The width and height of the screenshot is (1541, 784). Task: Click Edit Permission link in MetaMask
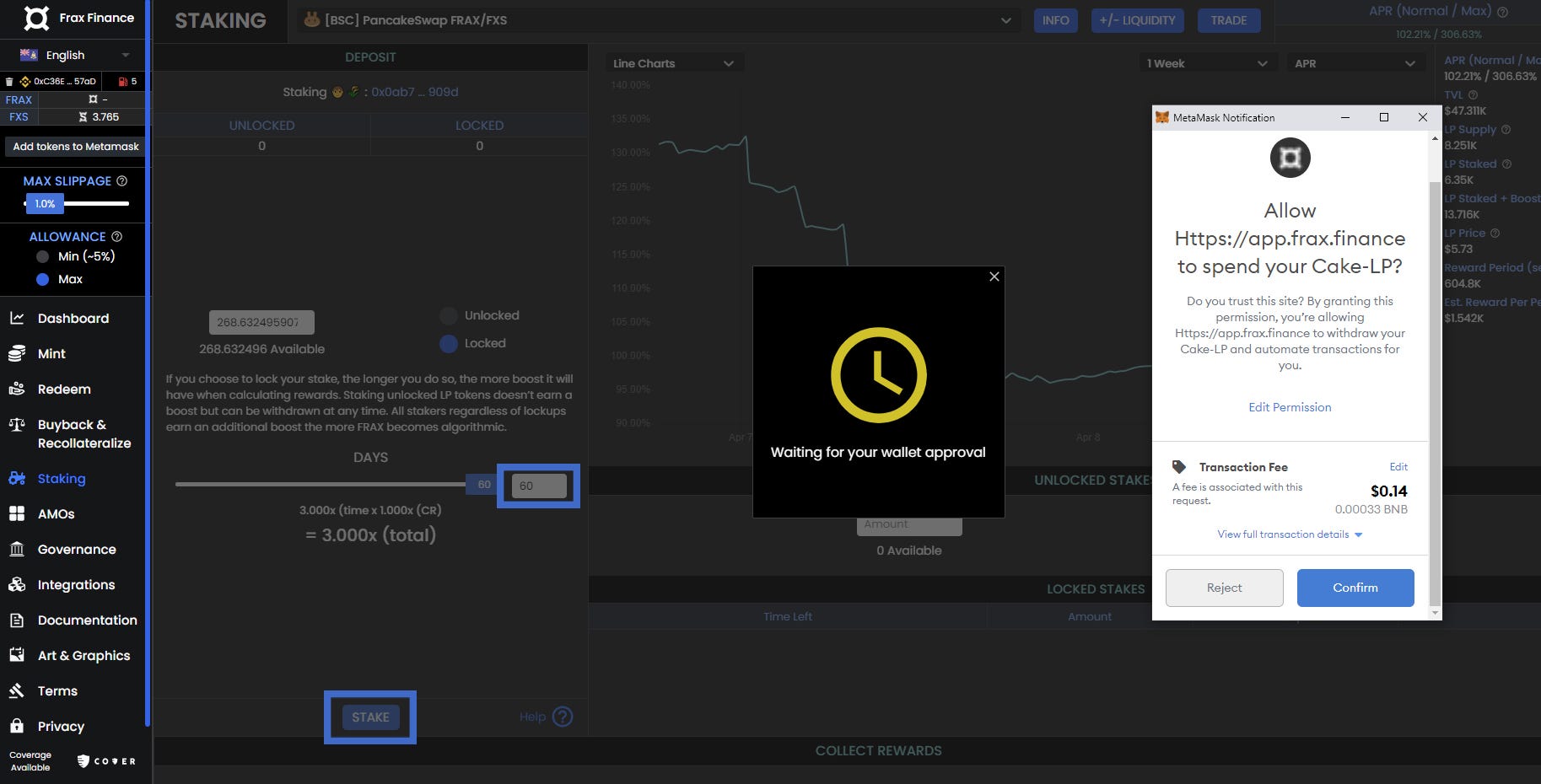tap(1290, 407)
